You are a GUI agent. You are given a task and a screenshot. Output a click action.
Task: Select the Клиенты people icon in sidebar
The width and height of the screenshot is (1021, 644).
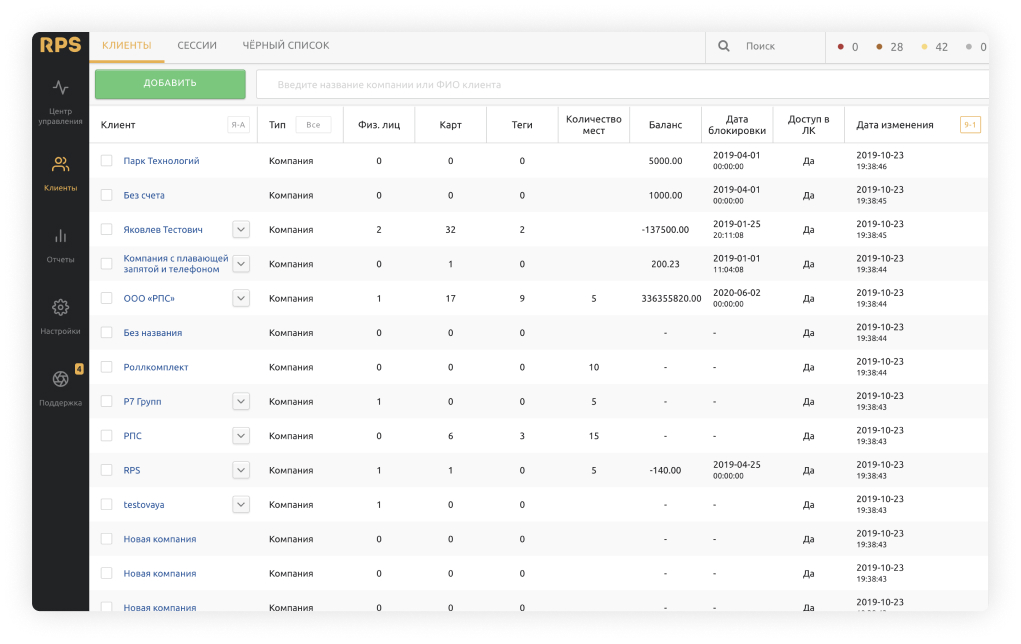(x=60, y=164)
